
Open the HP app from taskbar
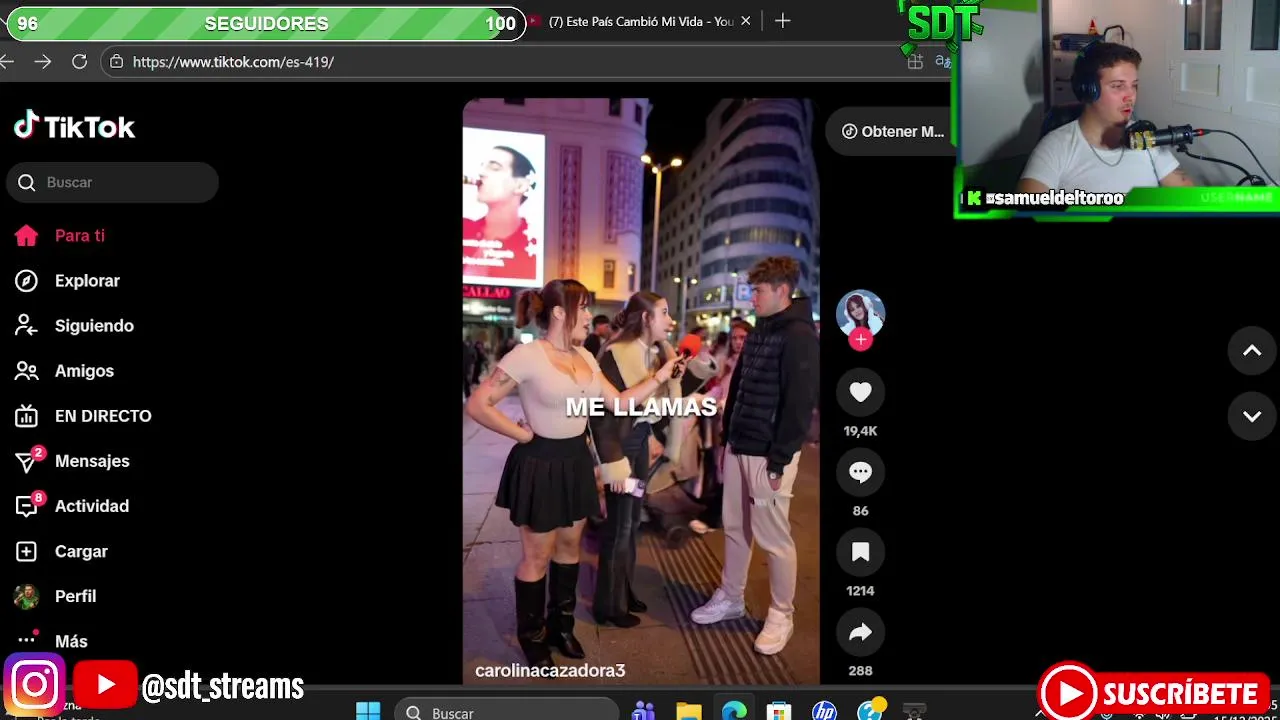pyautogui.click(x=824, y=711)
